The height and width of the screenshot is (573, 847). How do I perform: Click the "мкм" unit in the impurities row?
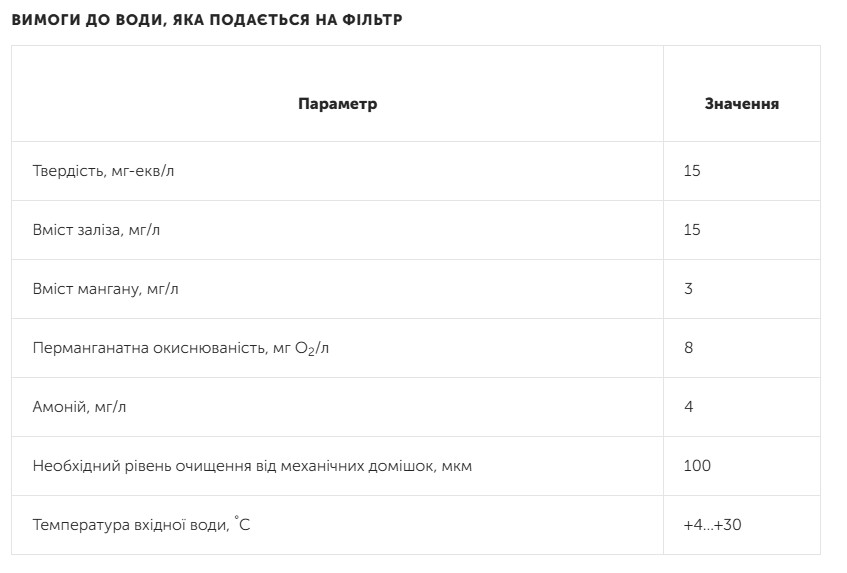point(455,466)
